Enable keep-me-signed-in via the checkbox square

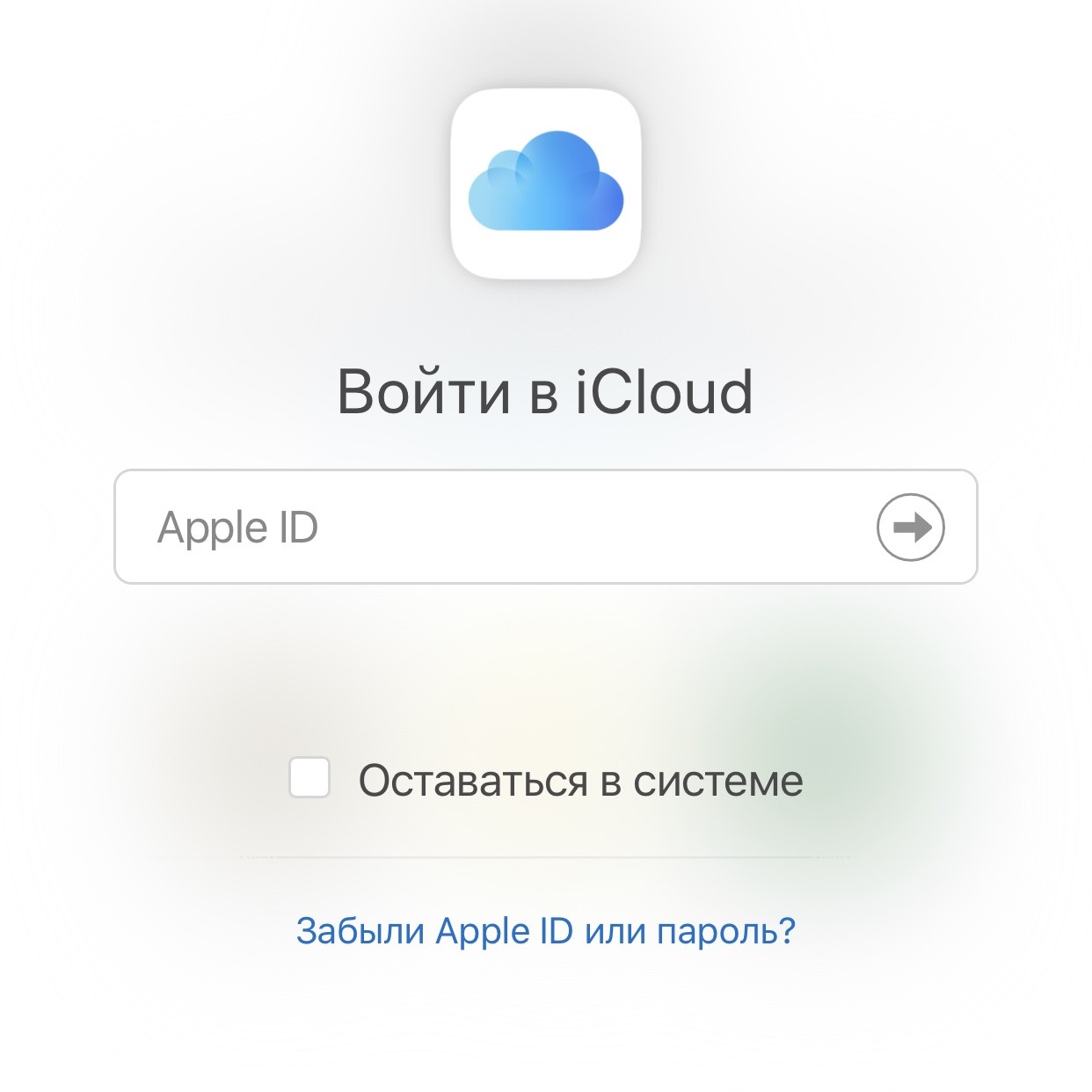[309, 777]
